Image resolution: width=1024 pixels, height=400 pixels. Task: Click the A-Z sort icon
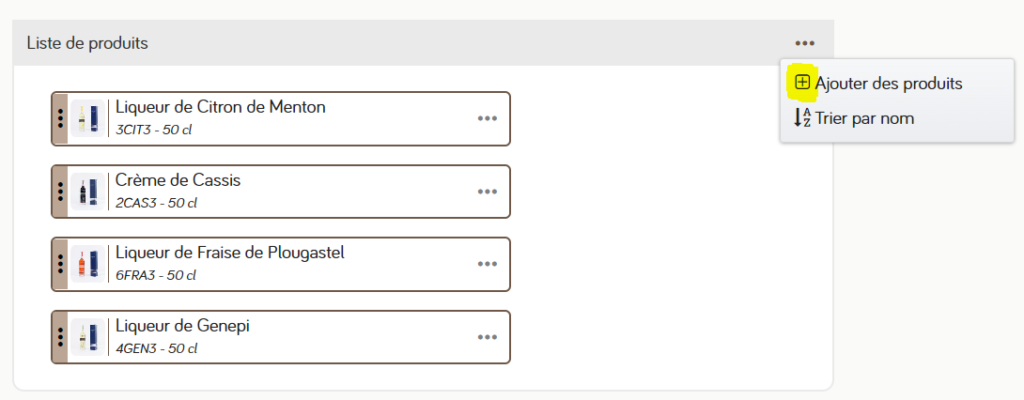pyautogui.click(x=802, y=118)
